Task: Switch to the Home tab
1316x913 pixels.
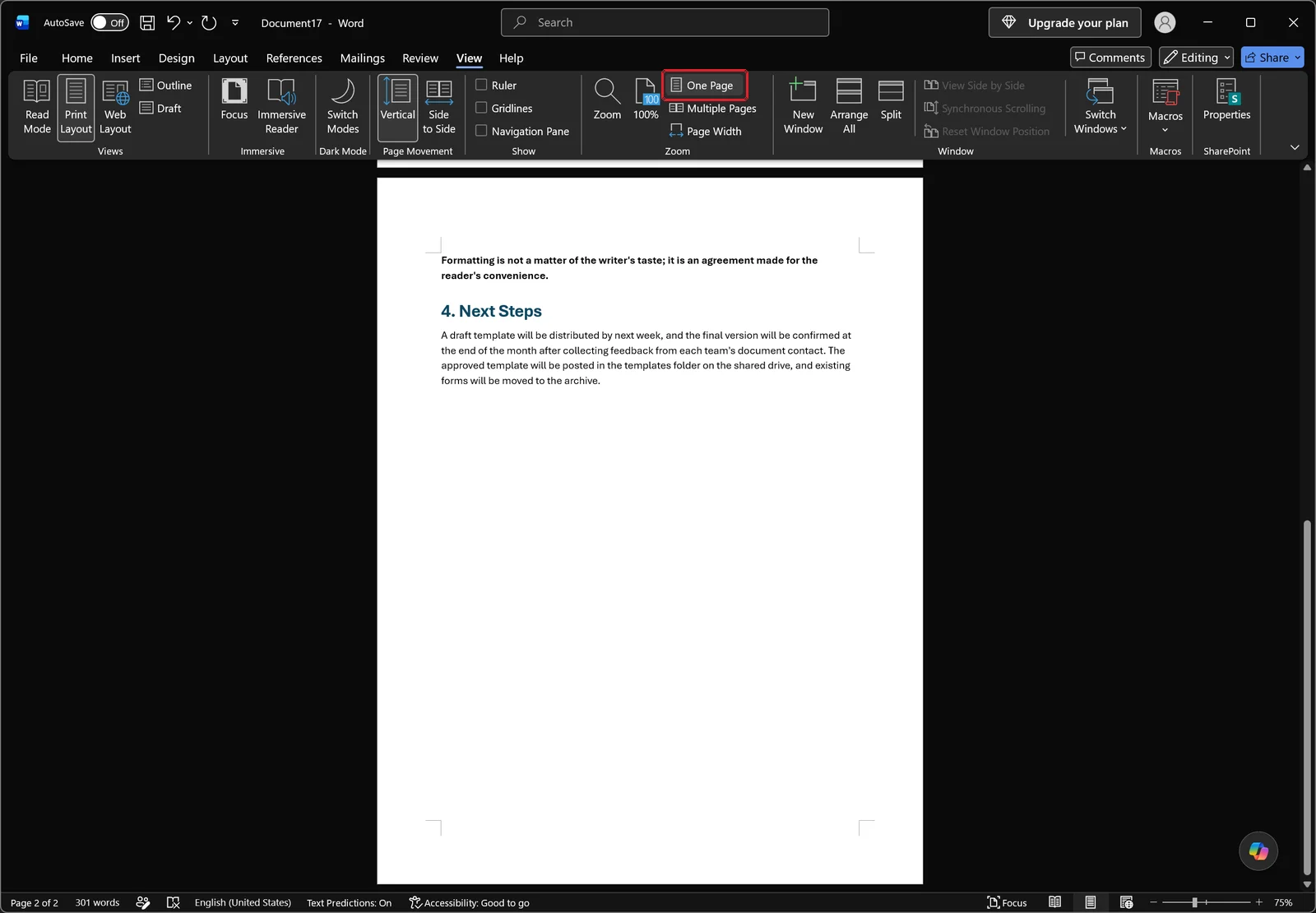Action: coord(77,58)
